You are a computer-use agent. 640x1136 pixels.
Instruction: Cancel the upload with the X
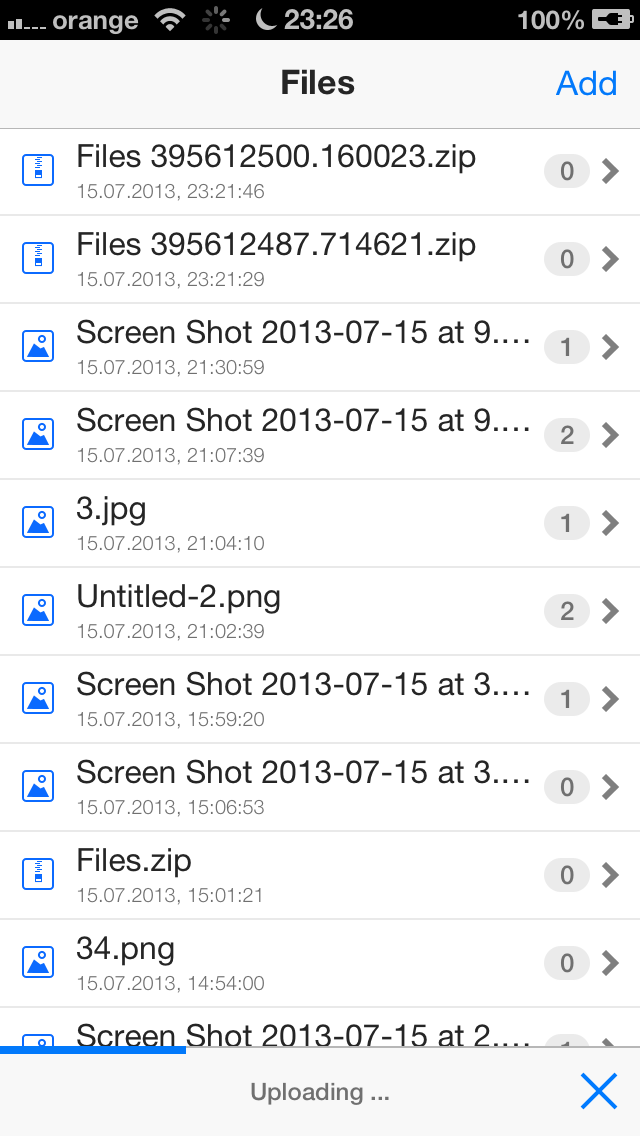coord(598,1091)
